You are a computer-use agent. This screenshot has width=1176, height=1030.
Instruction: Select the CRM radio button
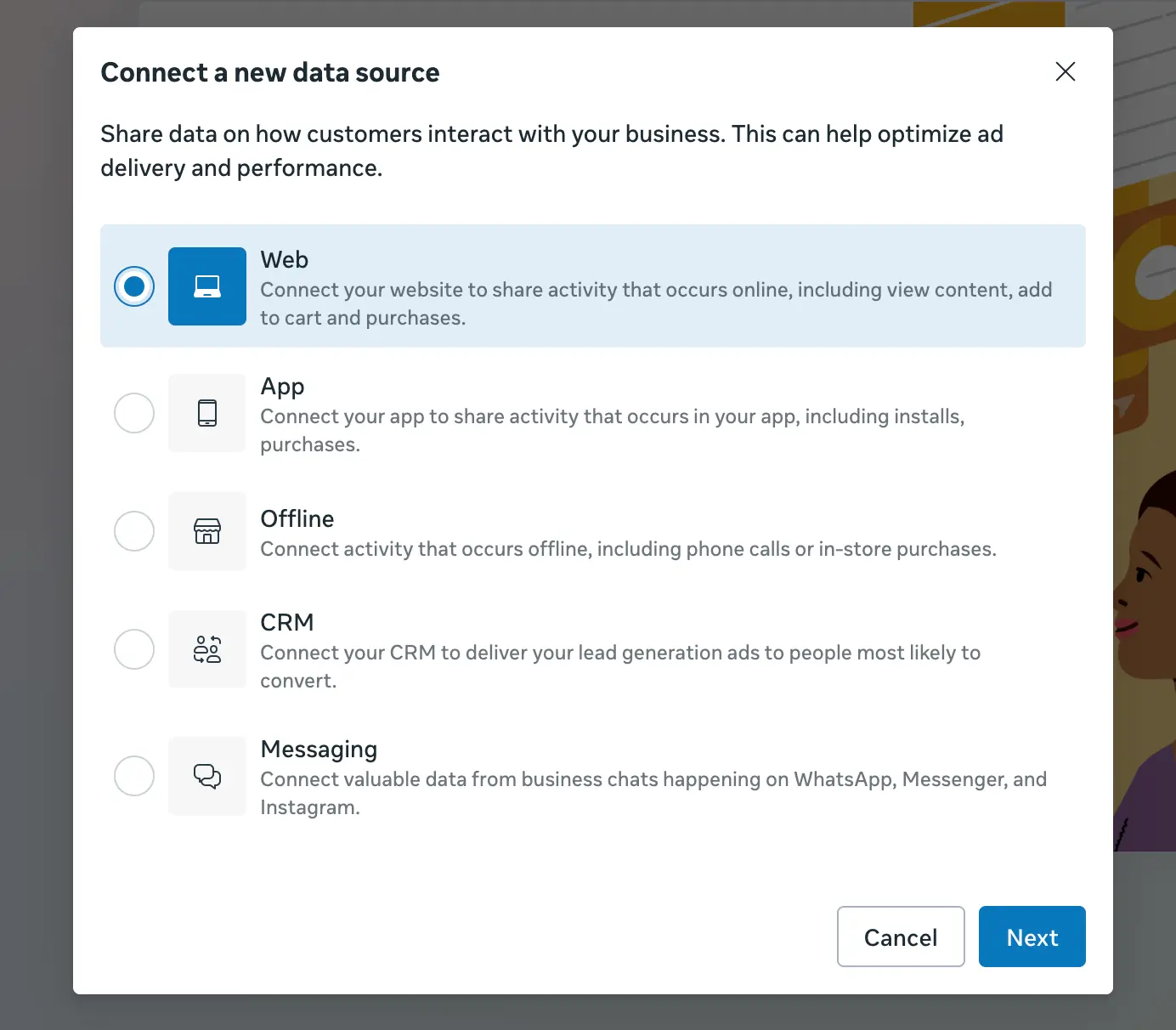[133, 648]
